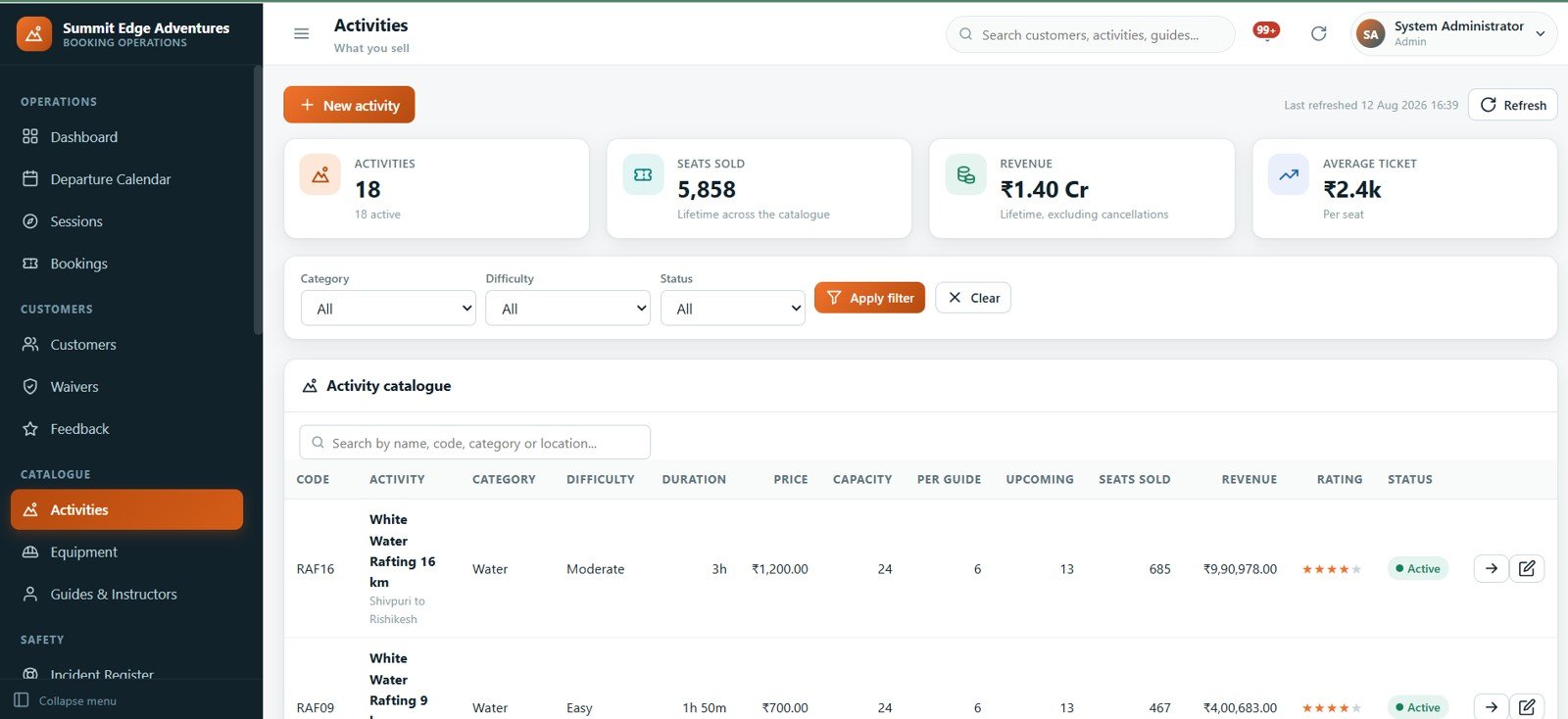Open RAF16 row arrow details button
Screen dimensions: 1568x719
coord(1491,568)
